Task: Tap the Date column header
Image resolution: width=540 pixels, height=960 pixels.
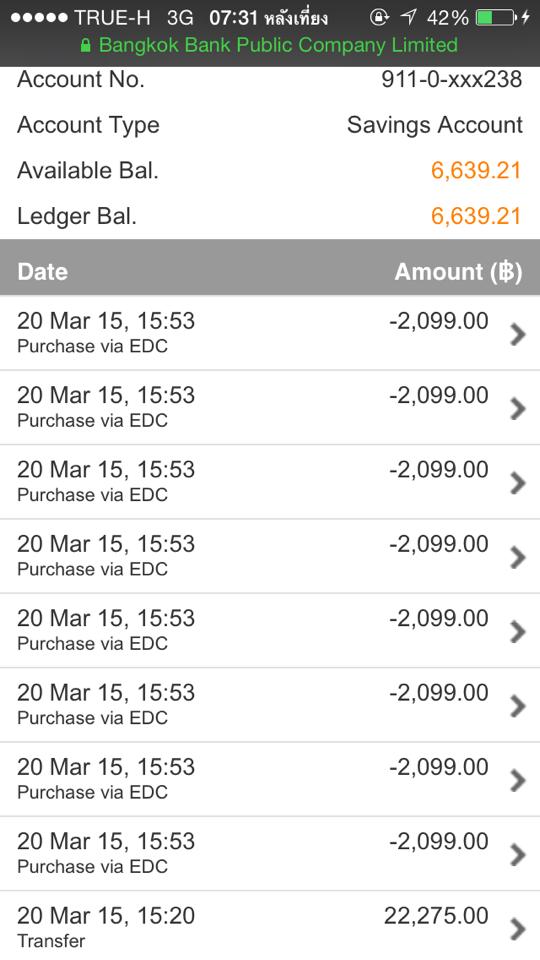Action: 42,272
